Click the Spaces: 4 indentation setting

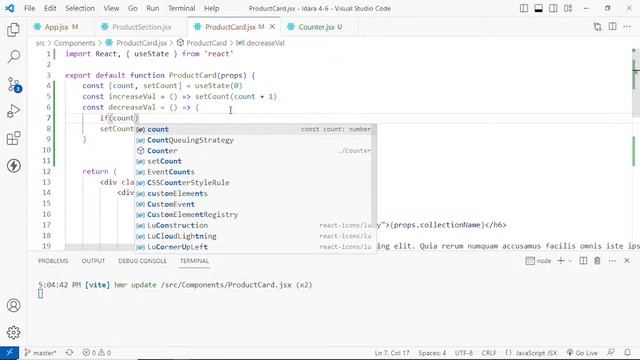(432, 353)
